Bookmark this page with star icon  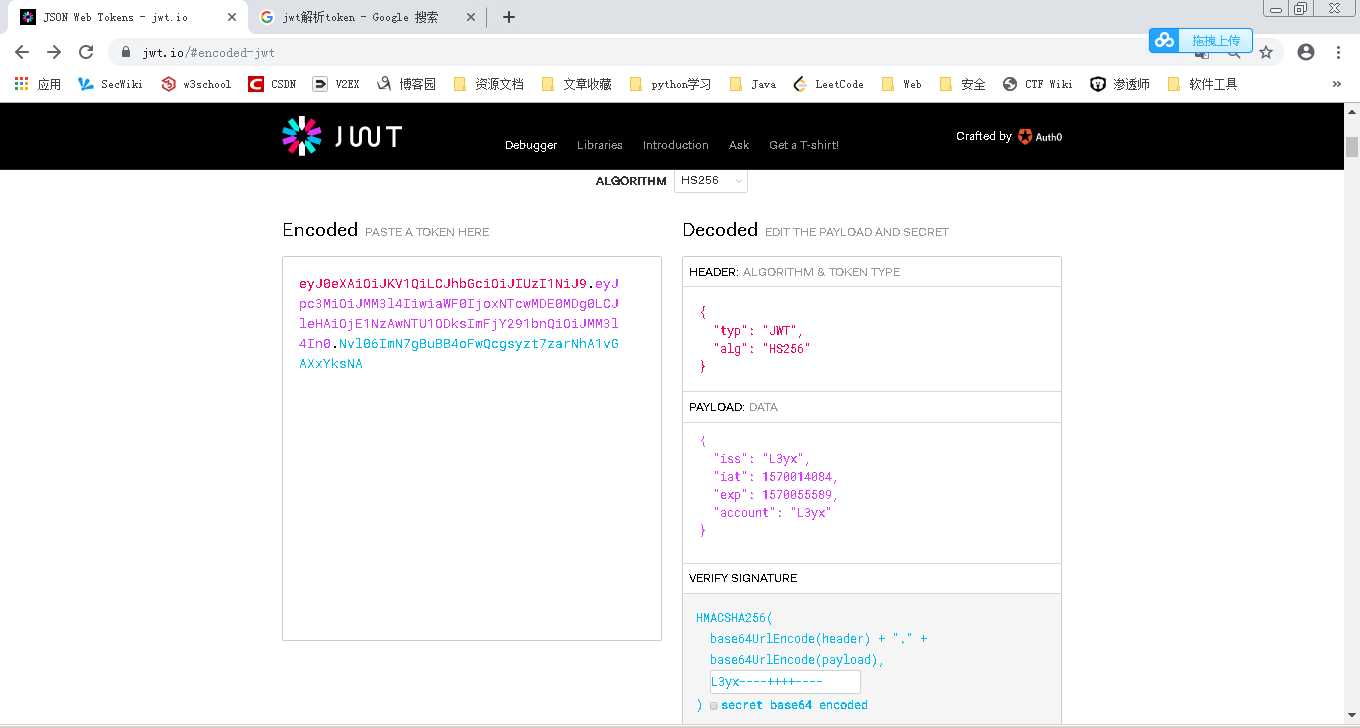(1266, 52)
